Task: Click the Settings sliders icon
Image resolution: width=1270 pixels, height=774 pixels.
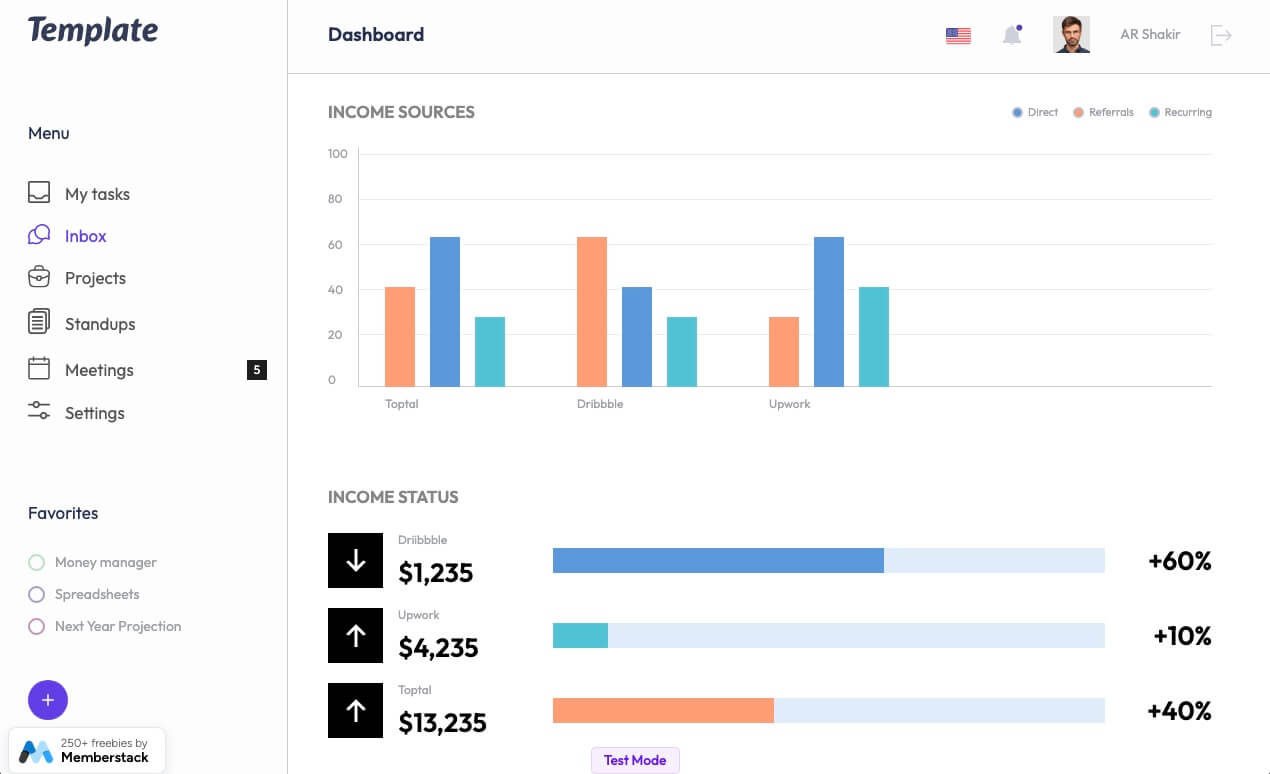Action: coord(39,411)
